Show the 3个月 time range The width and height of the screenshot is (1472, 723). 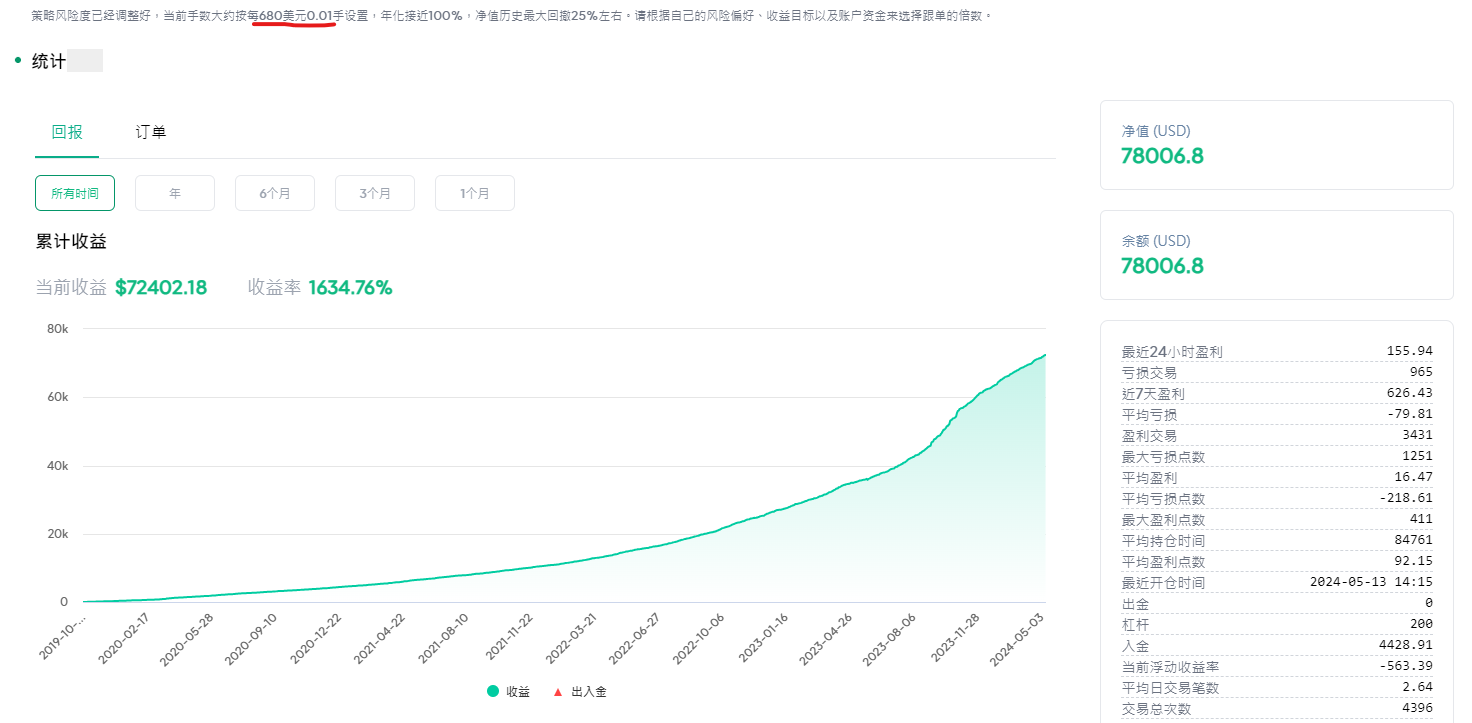375,193
